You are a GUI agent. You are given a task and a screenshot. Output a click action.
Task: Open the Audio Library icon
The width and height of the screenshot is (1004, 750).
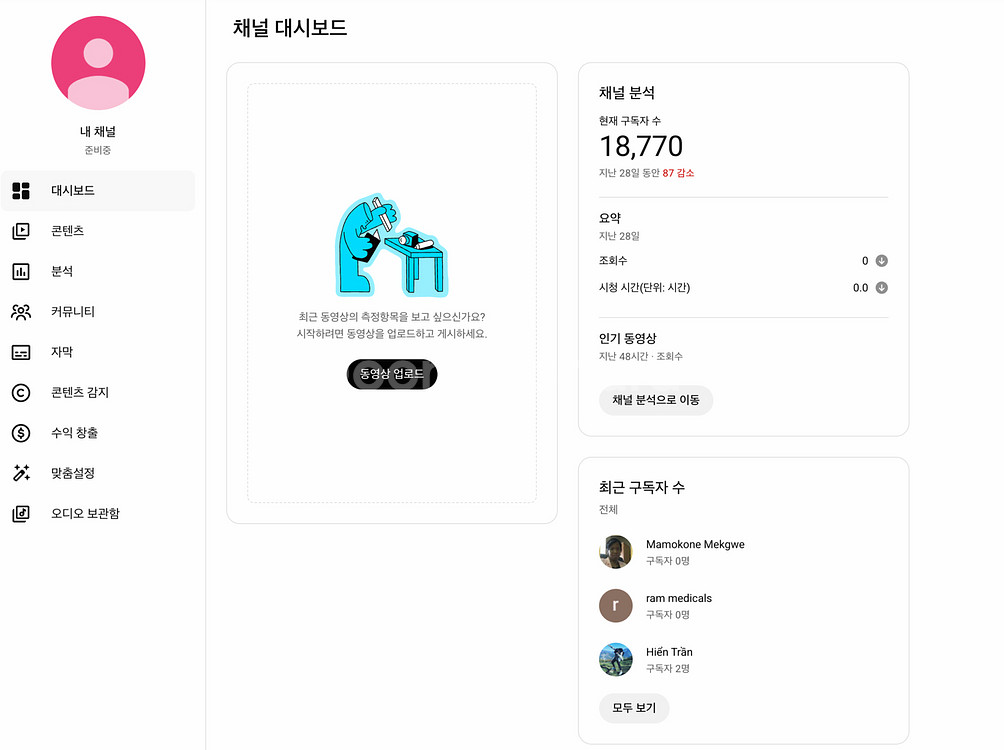(21, 514)
